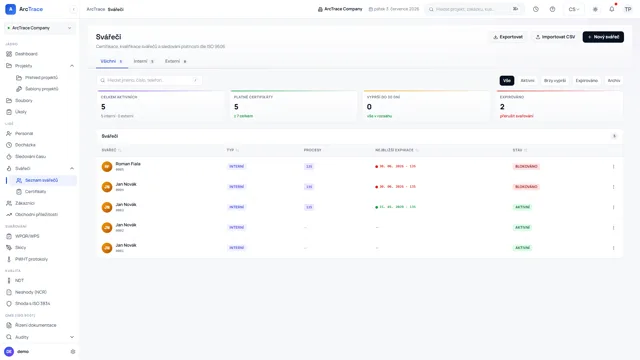Open row actions for Roman Fiala
This screenshot has width=640, height=360.
coord(613,167)
